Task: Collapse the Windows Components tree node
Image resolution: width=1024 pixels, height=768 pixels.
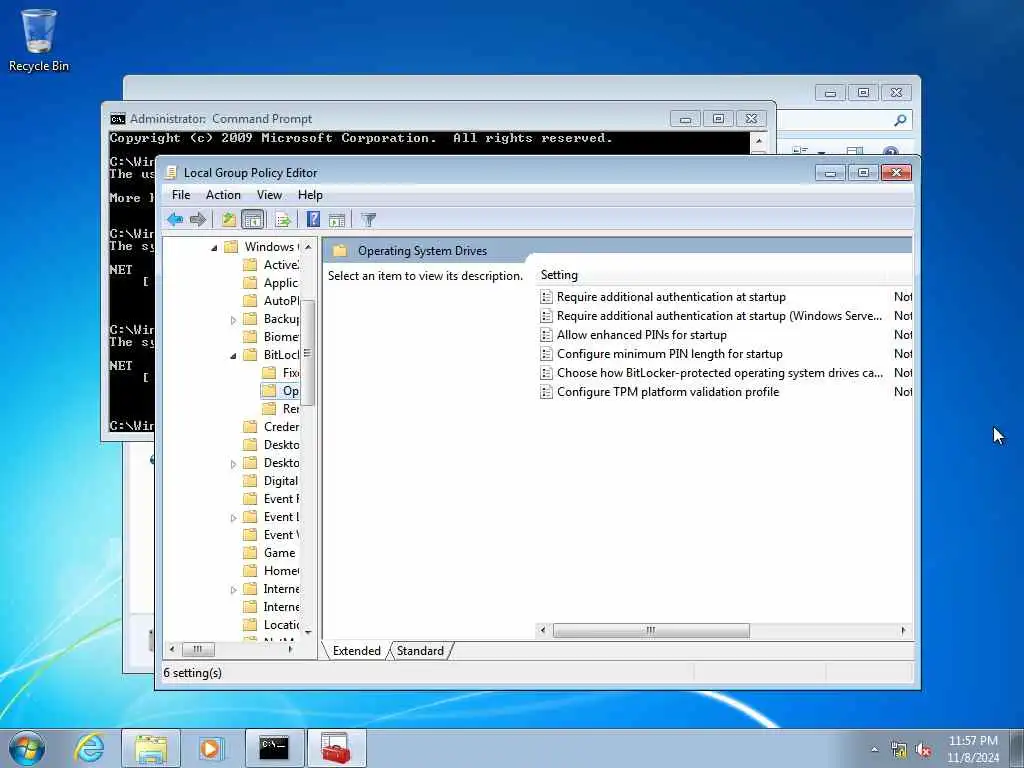Action: [x=214, y=248]
